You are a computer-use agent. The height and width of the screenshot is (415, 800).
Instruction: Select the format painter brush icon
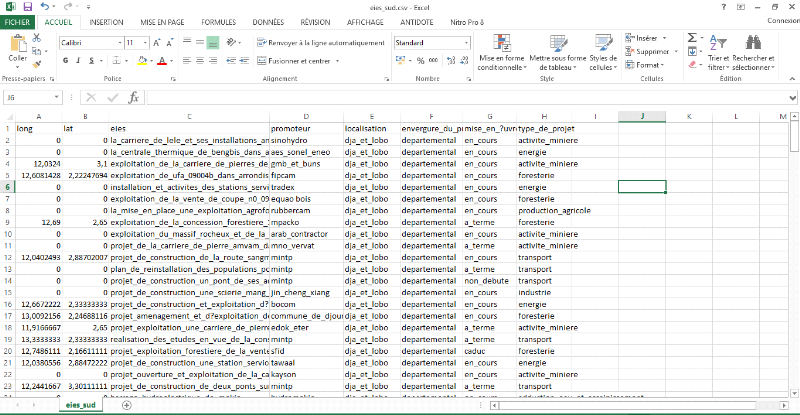coord(38,60)
